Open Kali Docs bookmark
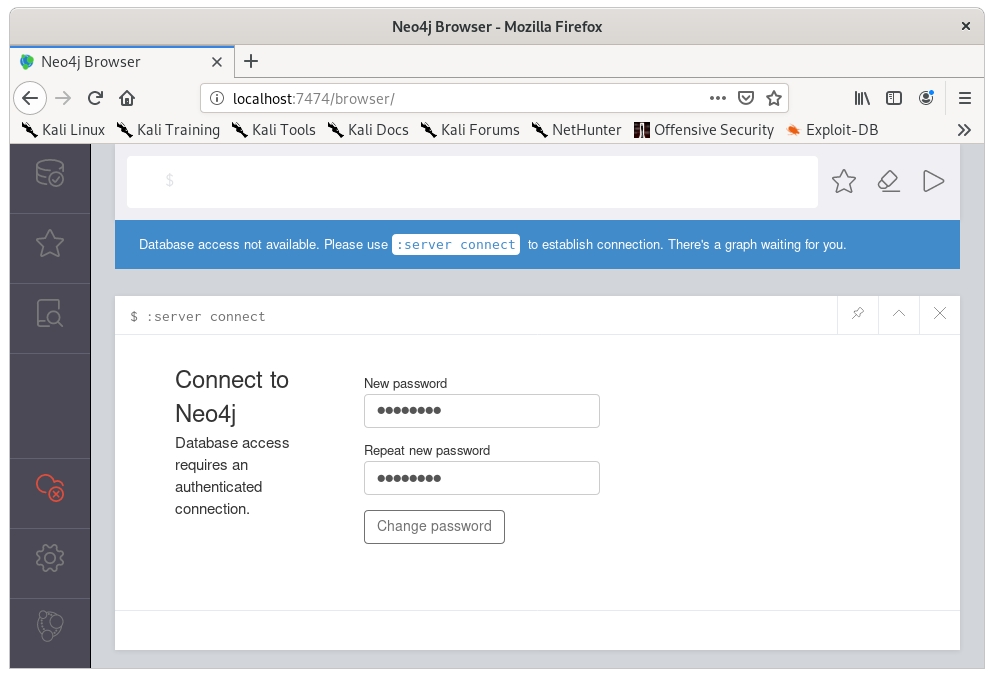The image size is (994, 678). [x=368, y=130]
